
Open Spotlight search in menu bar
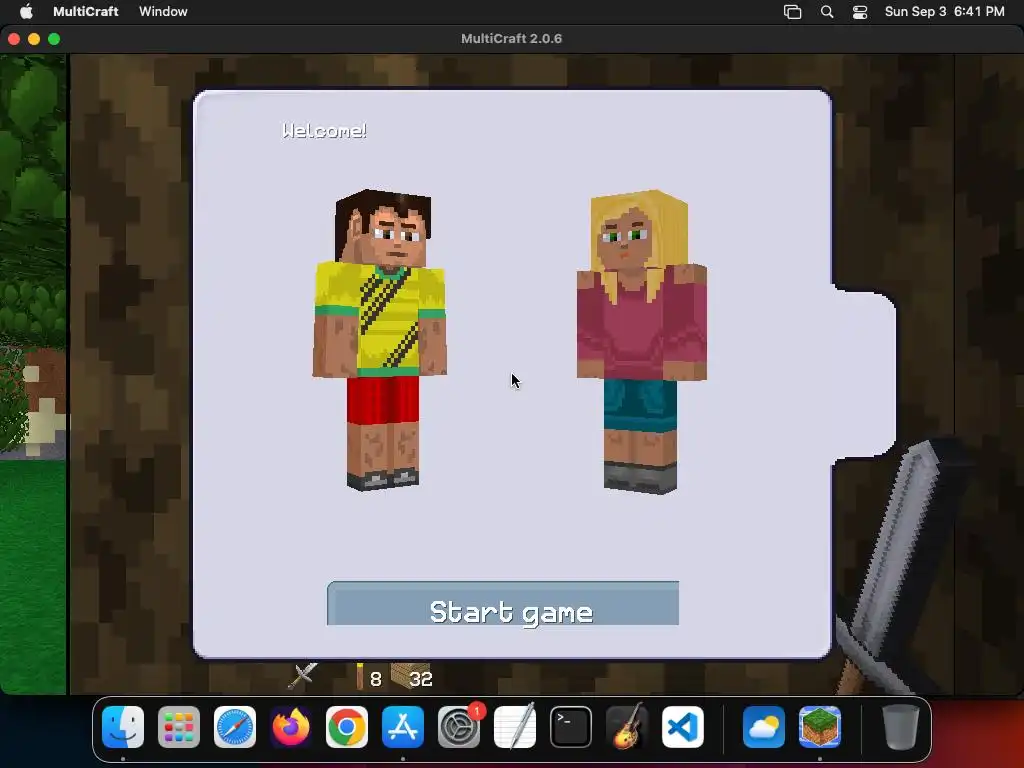click(x=827, y=12)
